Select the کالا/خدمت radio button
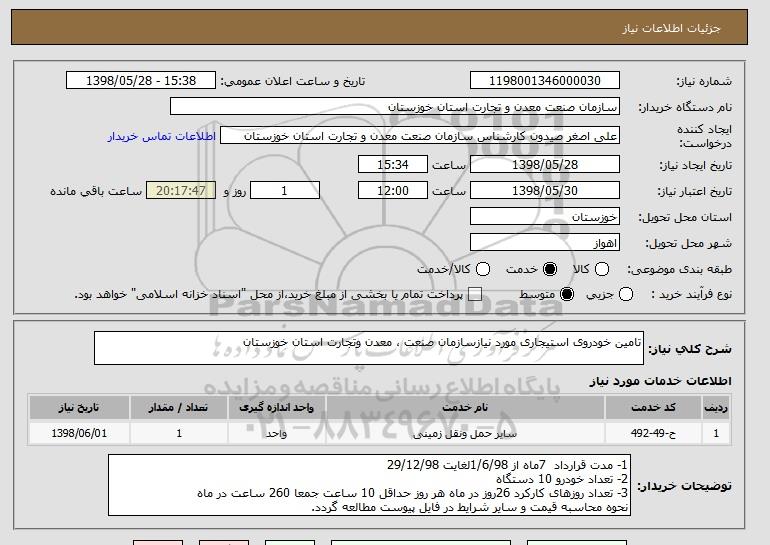 (483, 269)
